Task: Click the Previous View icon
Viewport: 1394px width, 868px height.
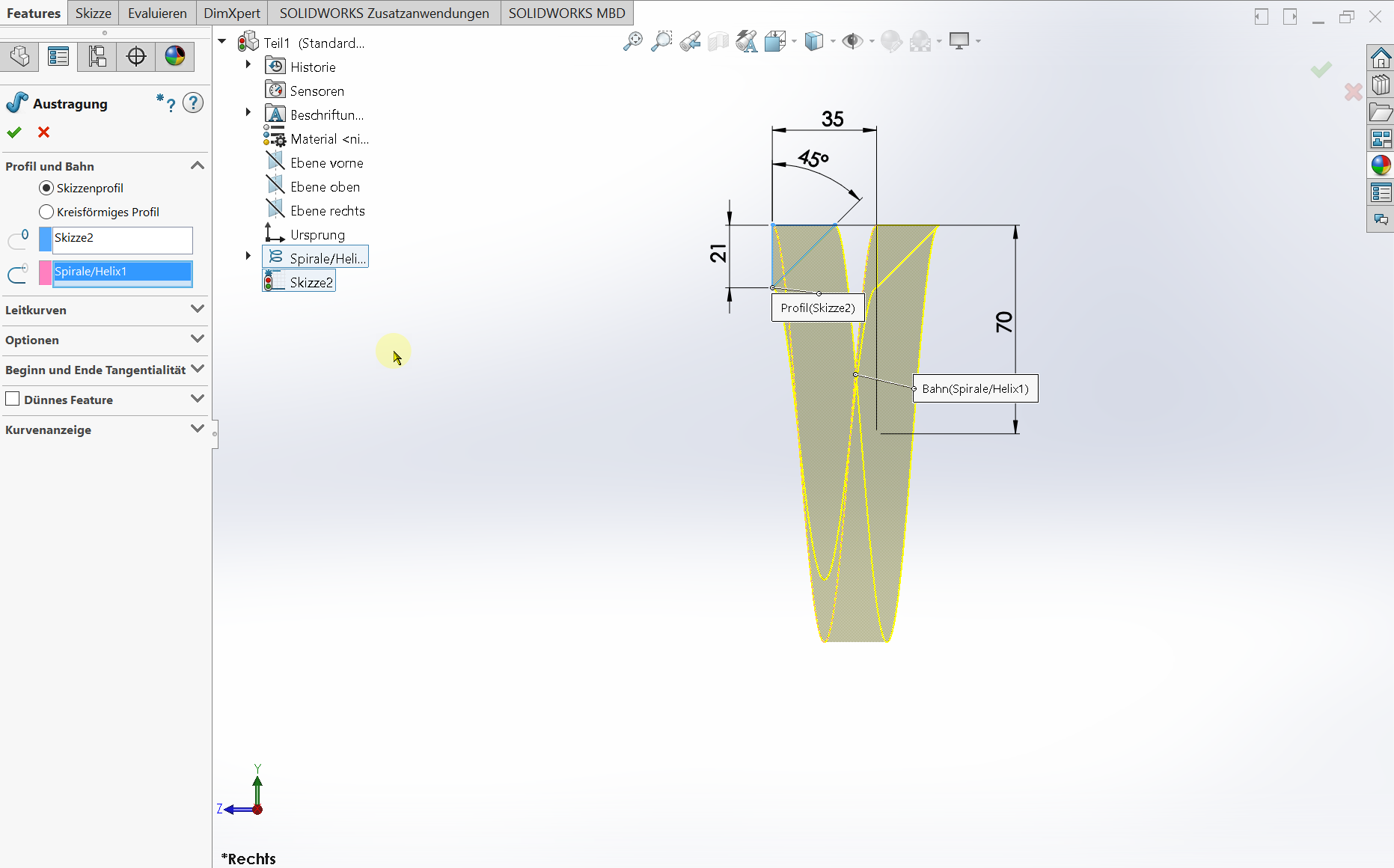Action: point(690,42)
